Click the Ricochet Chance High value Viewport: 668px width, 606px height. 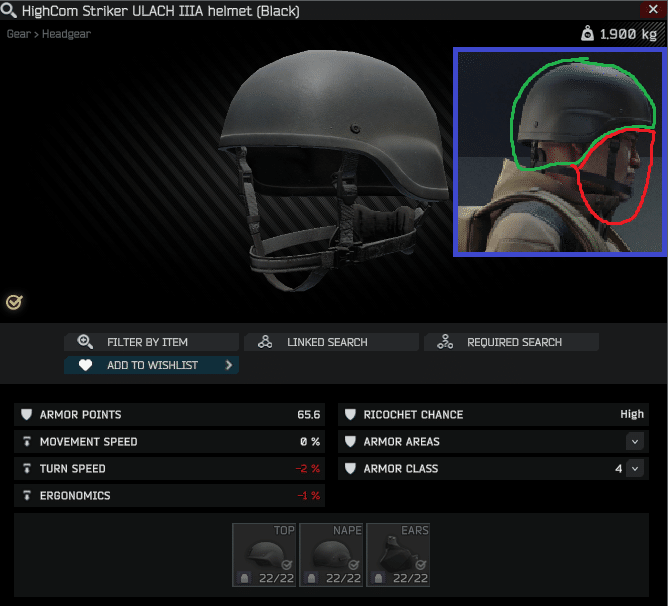632,414
